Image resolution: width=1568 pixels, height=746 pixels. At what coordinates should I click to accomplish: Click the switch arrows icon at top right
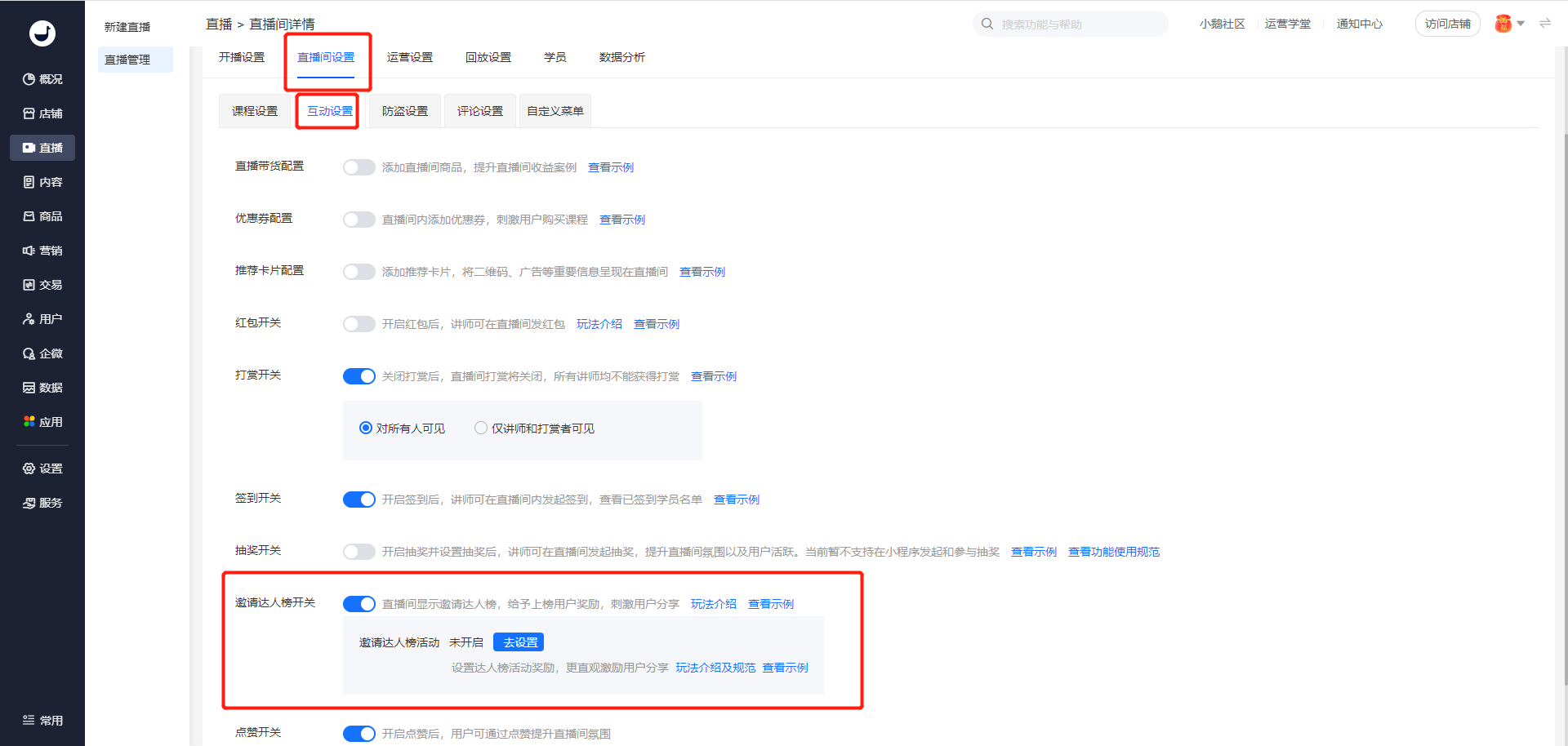(1545, 24)
